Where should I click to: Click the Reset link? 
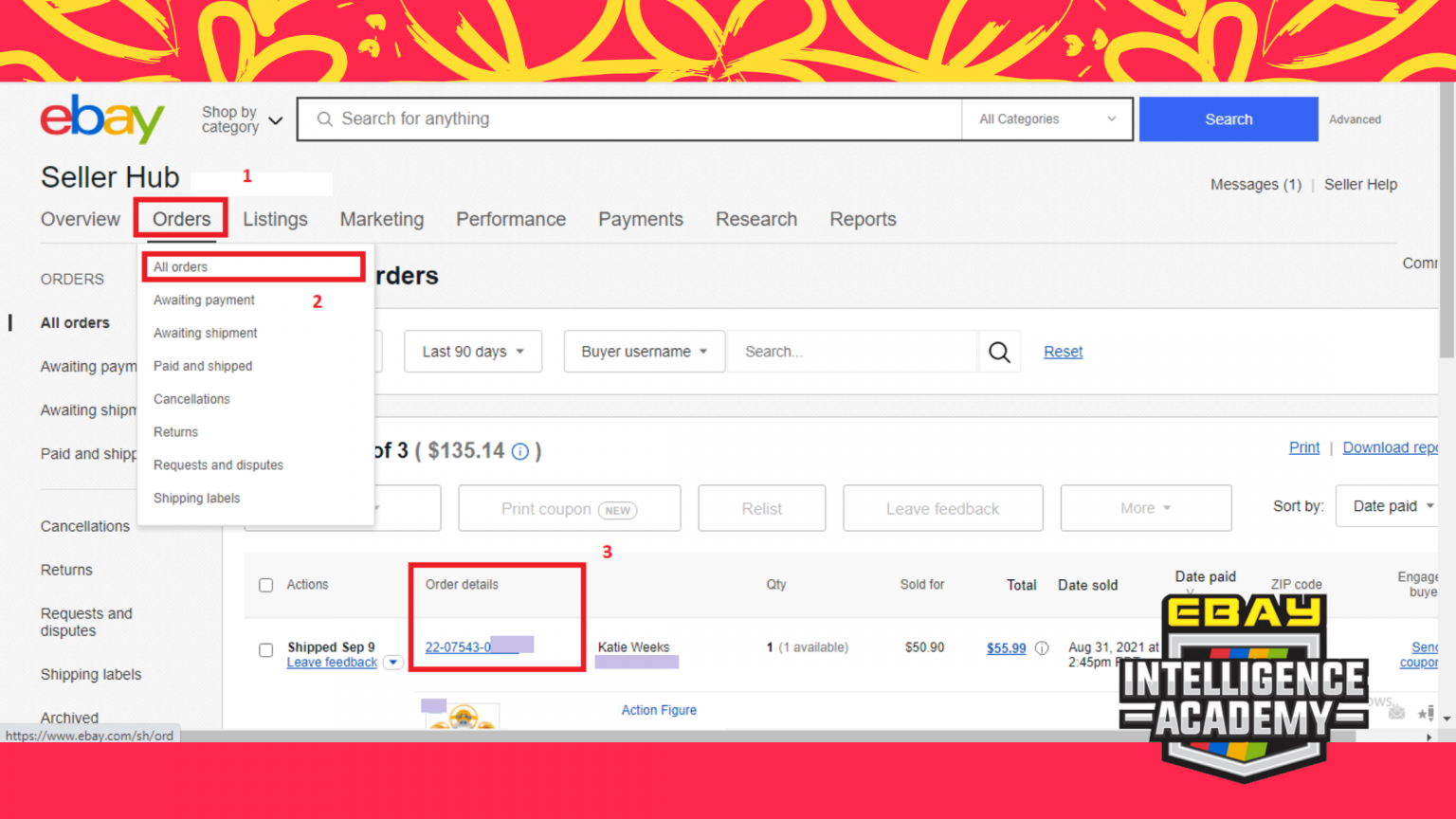click(1063, 352)
